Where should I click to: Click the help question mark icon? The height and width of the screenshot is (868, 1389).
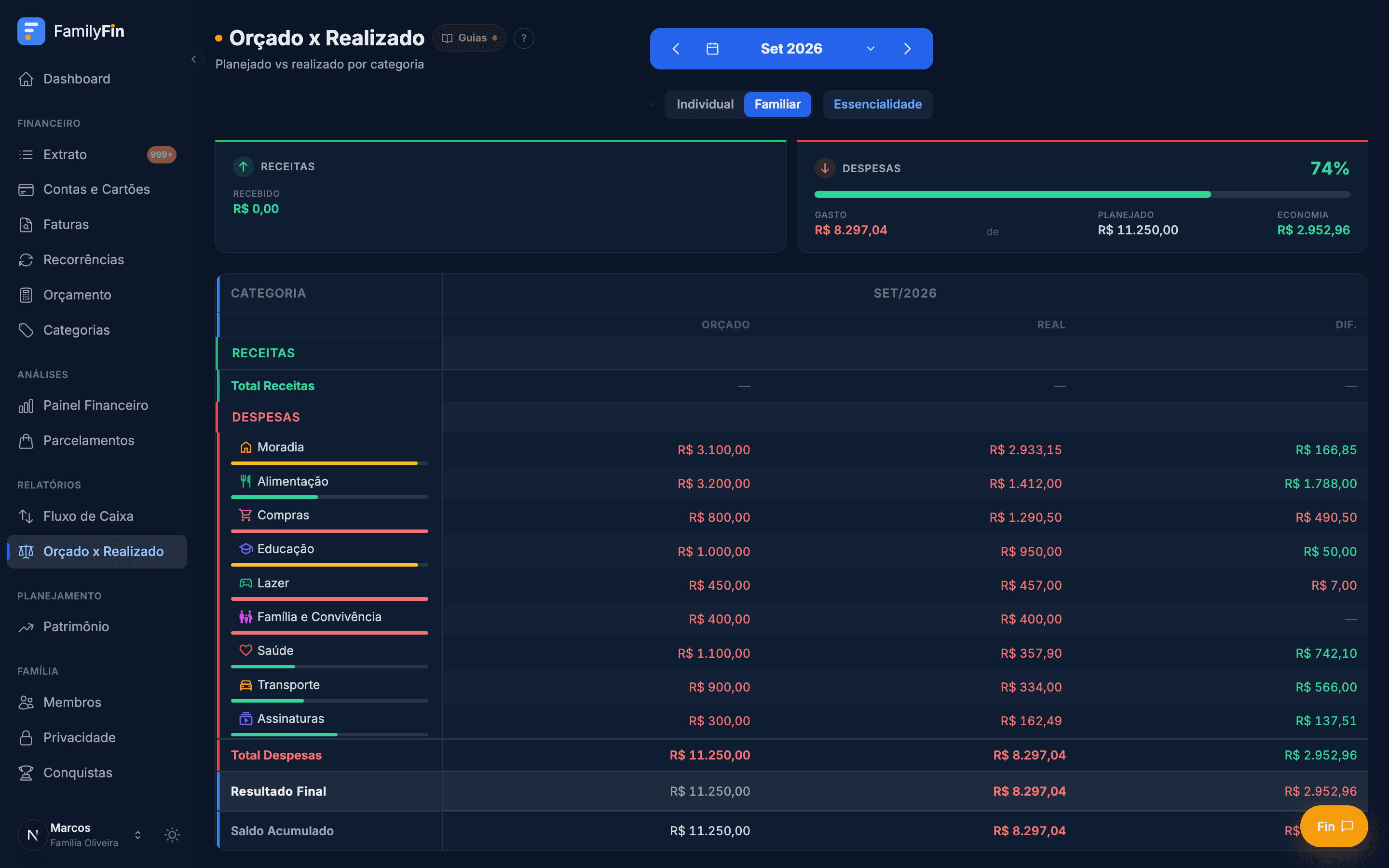coord(523,38)
